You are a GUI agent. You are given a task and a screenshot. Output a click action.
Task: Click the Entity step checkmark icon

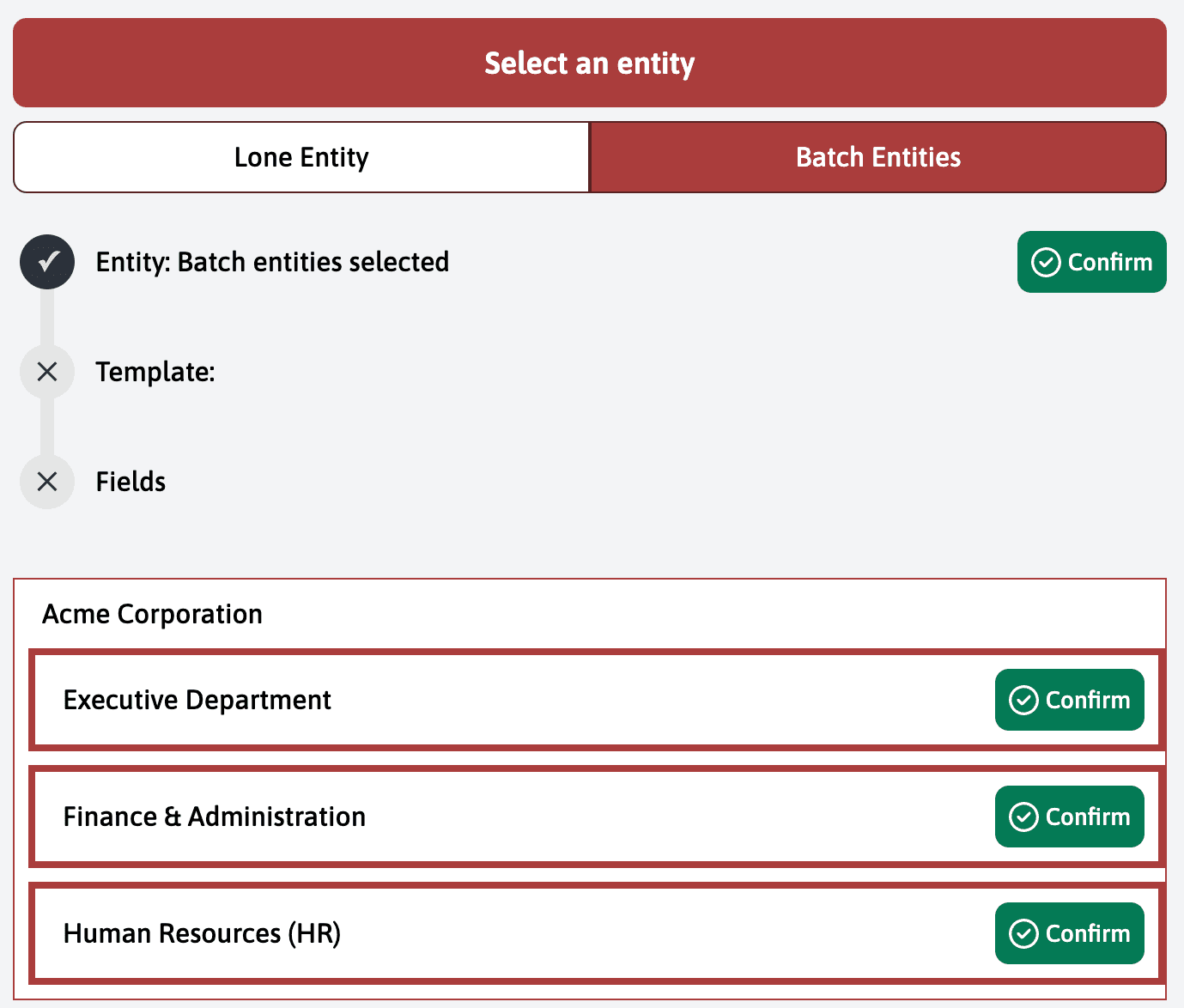(x=47, y=262)
